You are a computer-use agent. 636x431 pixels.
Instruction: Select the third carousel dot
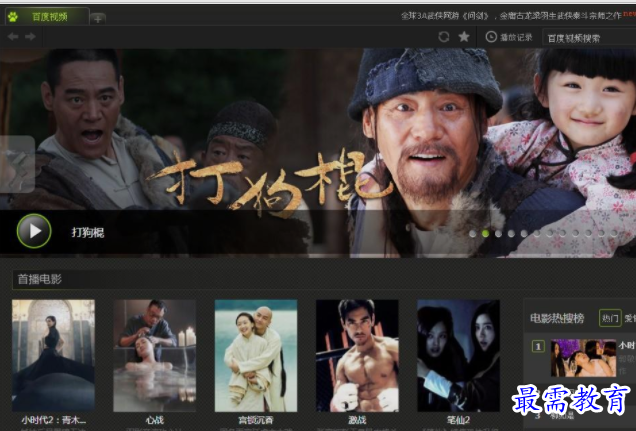[x=498, y=234]
